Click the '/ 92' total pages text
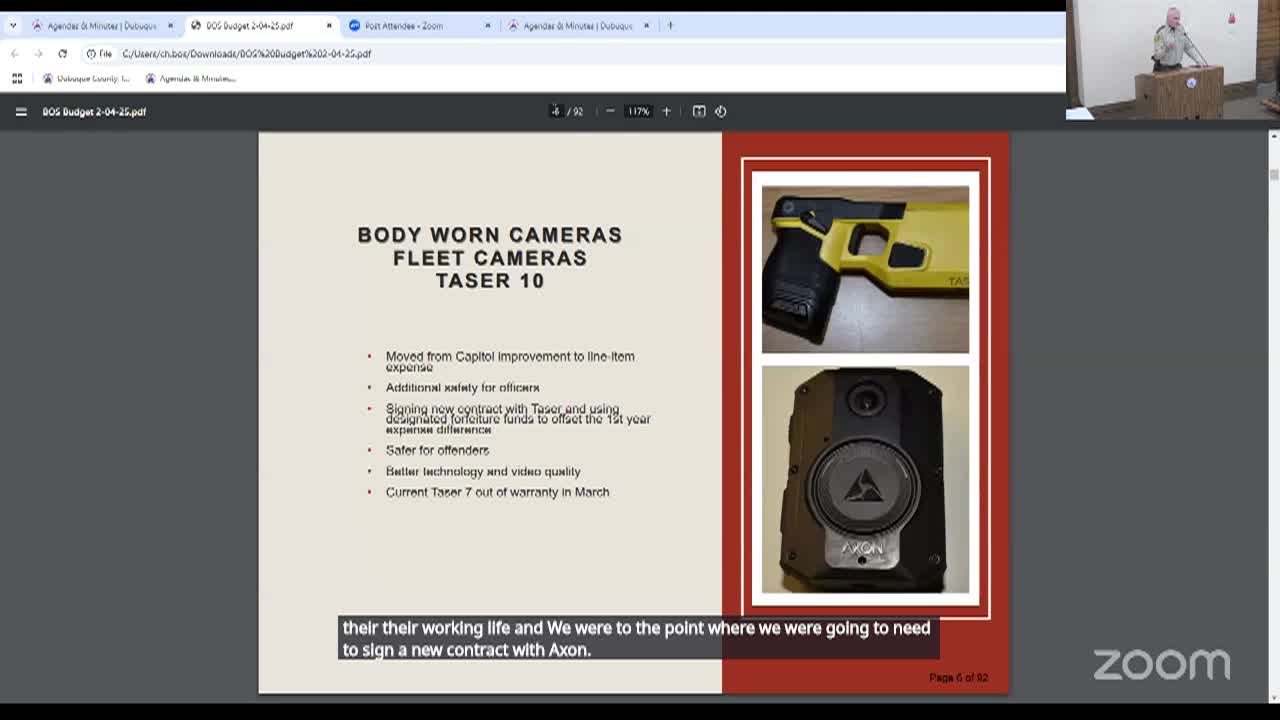Viewport: 1280px width, 720px height. [575, 111]
